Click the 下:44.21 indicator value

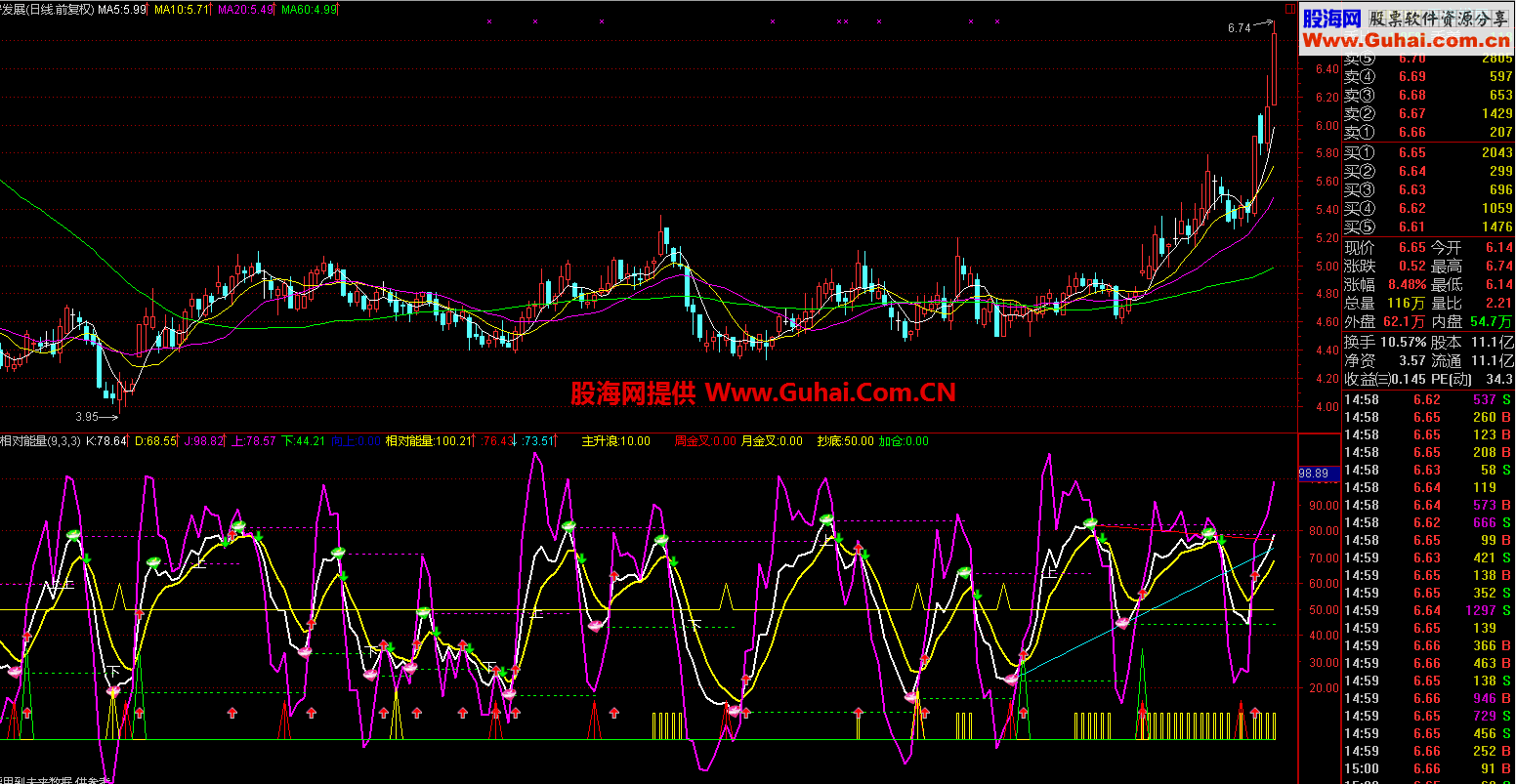pos(303,441)
